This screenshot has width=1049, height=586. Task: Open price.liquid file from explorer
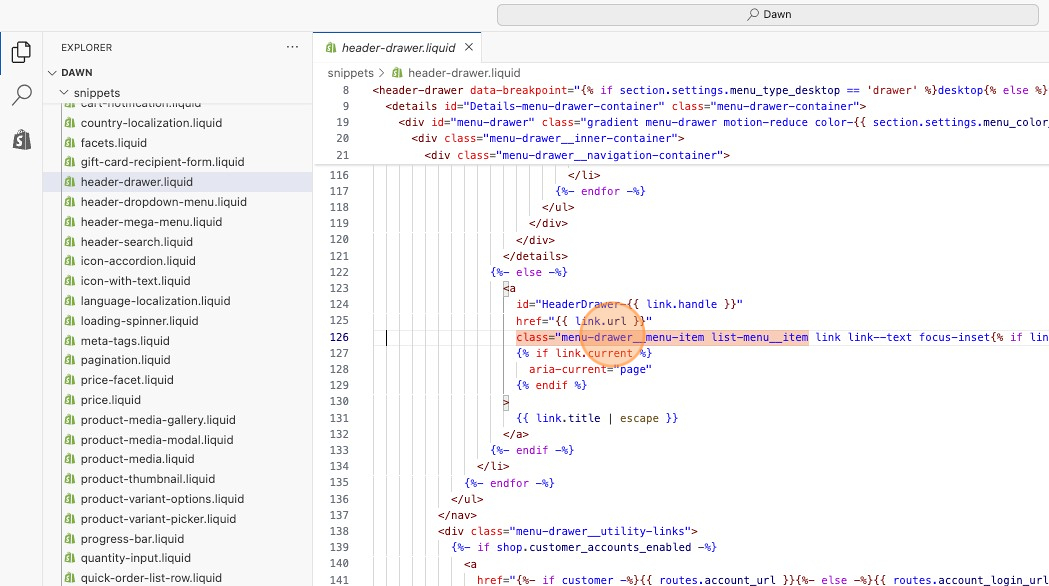click(x=109, y=400)
